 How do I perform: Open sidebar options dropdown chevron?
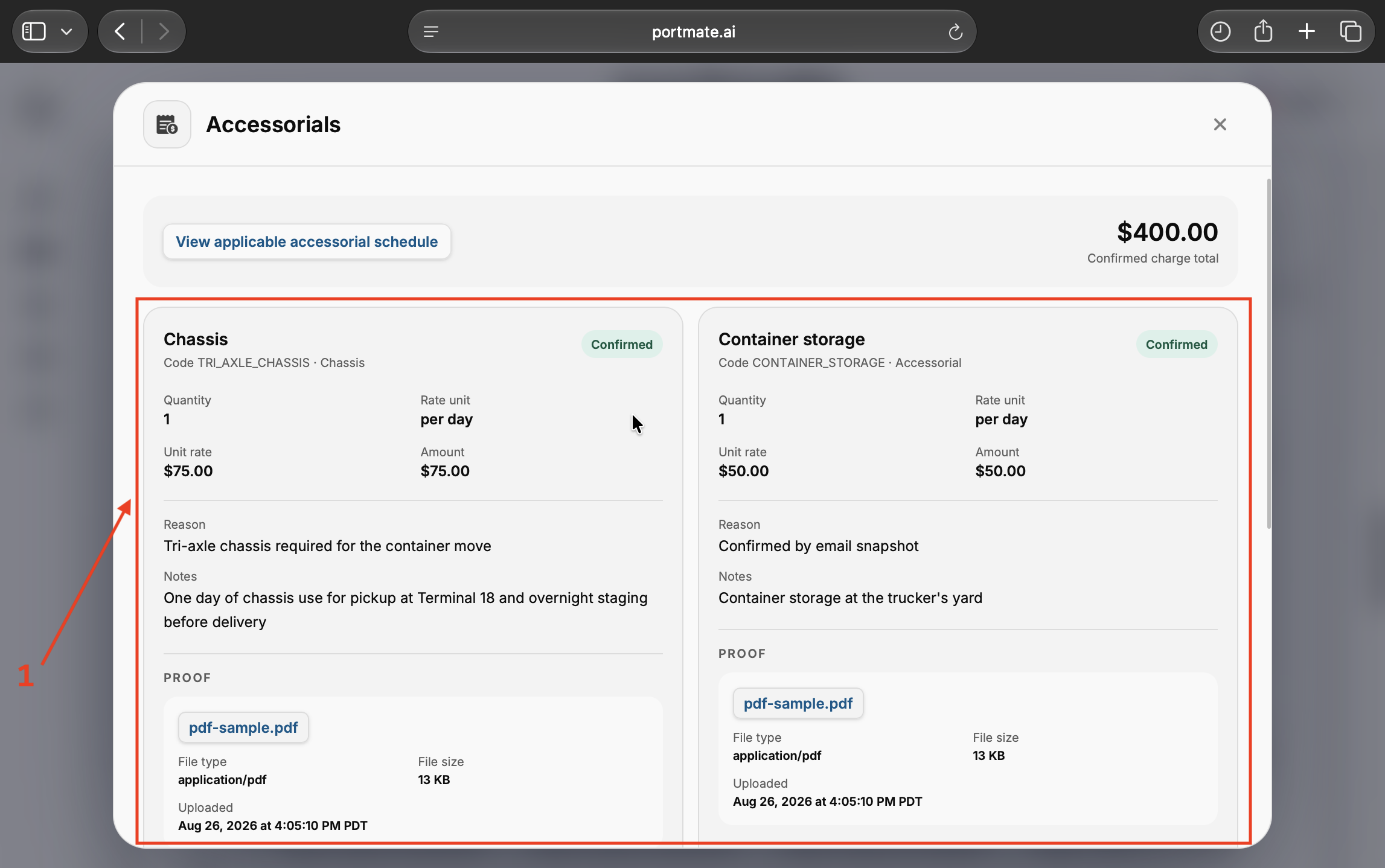click(66, 31)
